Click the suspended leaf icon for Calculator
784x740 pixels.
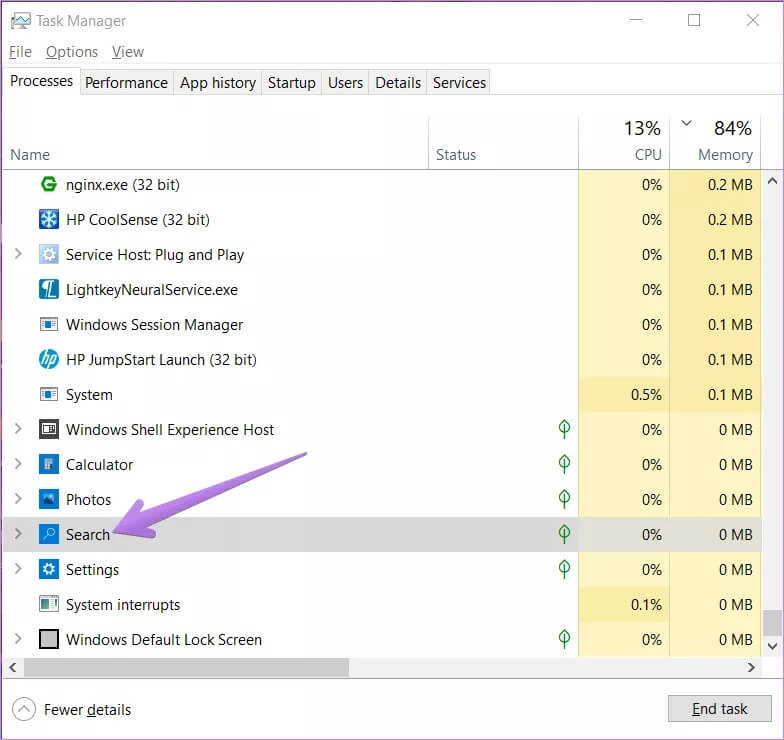pos(564,464)
